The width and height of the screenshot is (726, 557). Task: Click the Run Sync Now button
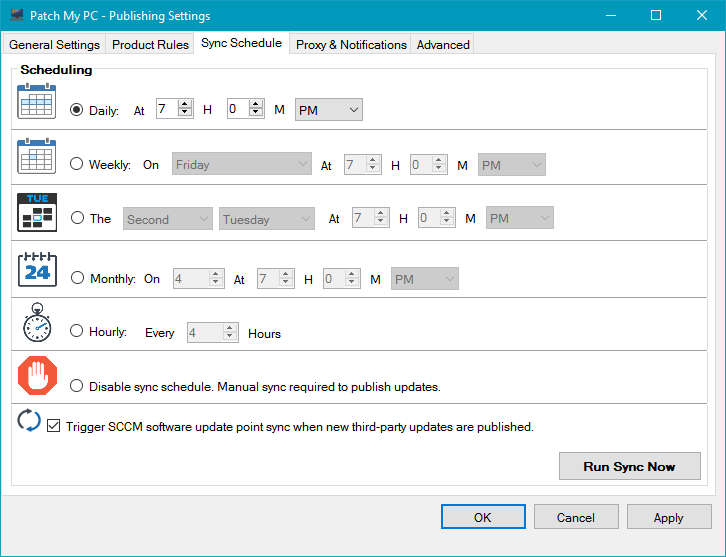(630, 466)
